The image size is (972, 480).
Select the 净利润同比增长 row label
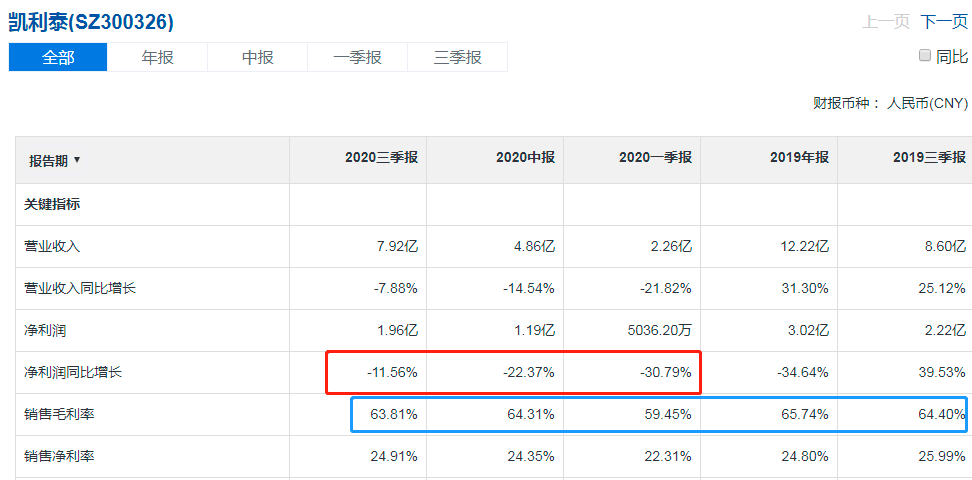[73, 373]
